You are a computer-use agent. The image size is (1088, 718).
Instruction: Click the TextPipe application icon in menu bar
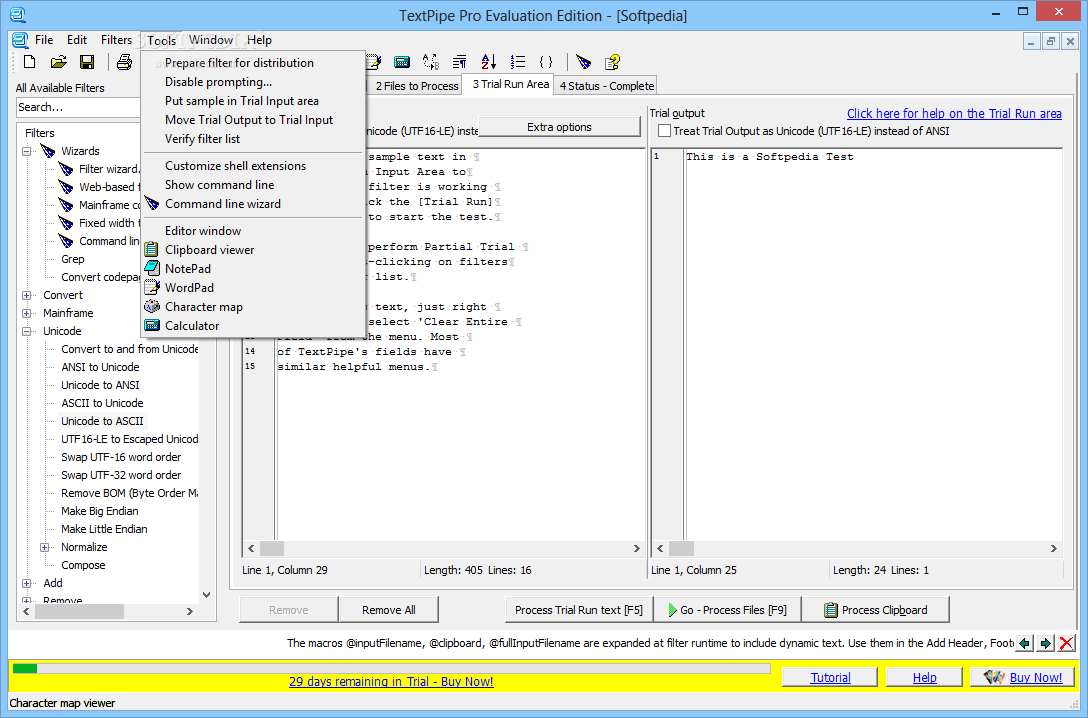(20, 40)
